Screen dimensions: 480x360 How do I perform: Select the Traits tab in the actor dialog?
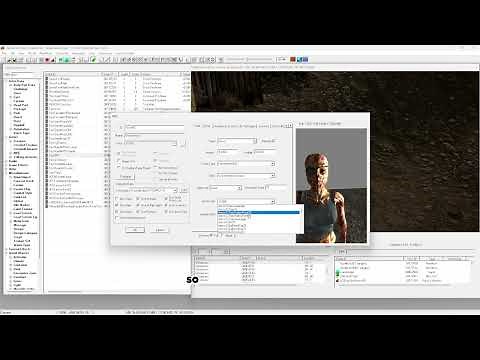pos(197,126)
